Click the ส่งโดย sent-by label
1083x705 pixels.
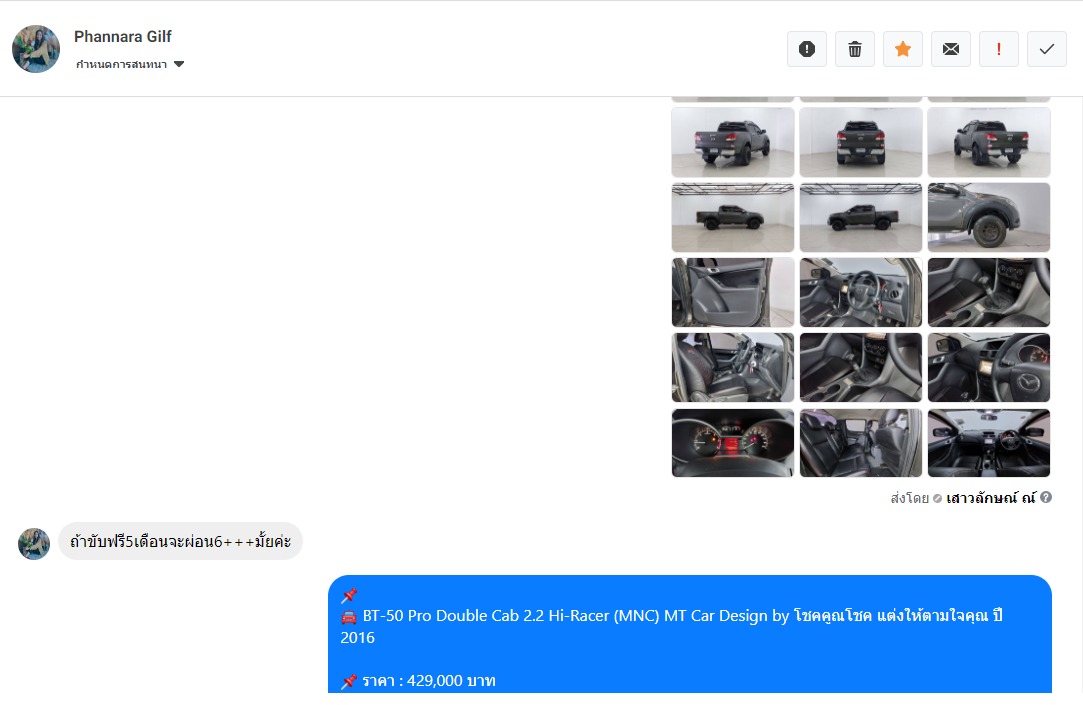(909, 498)
